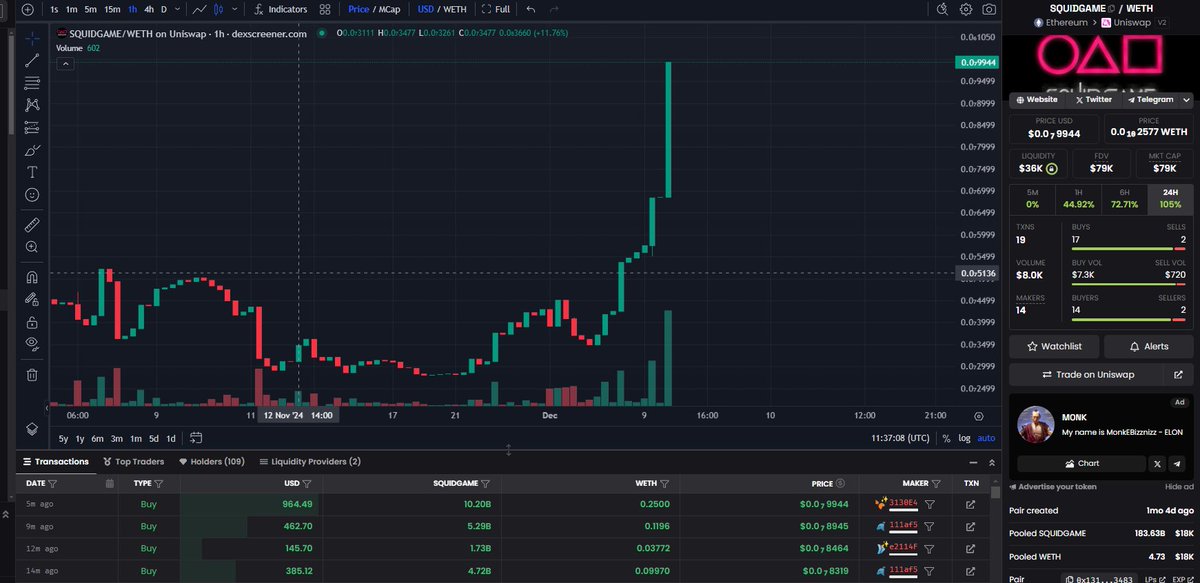Enter Full screen chart mode

(x=495, y=9)
